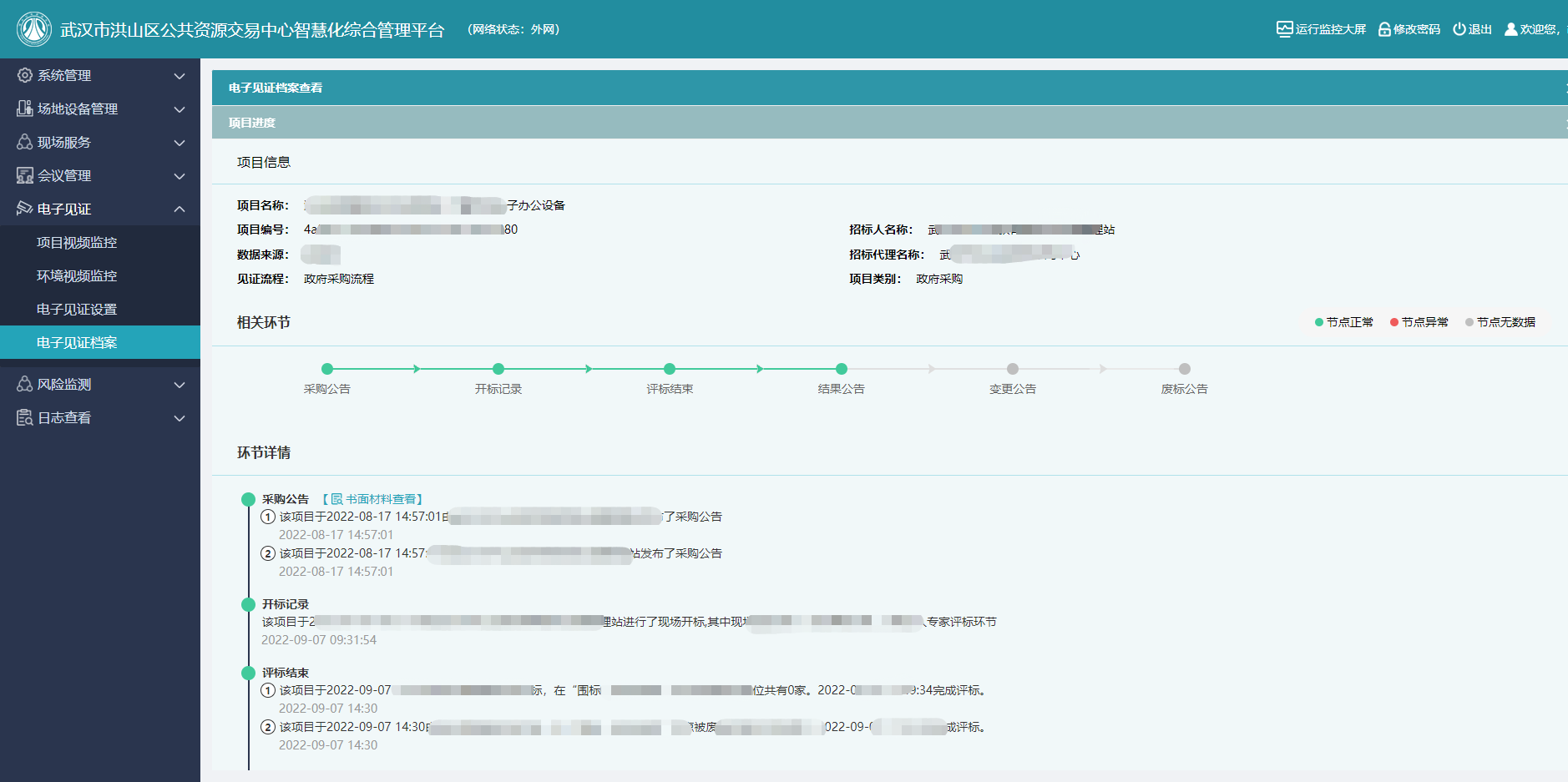
Task: Click the user avatar icon by 欢迎您
Action: 1510,29
